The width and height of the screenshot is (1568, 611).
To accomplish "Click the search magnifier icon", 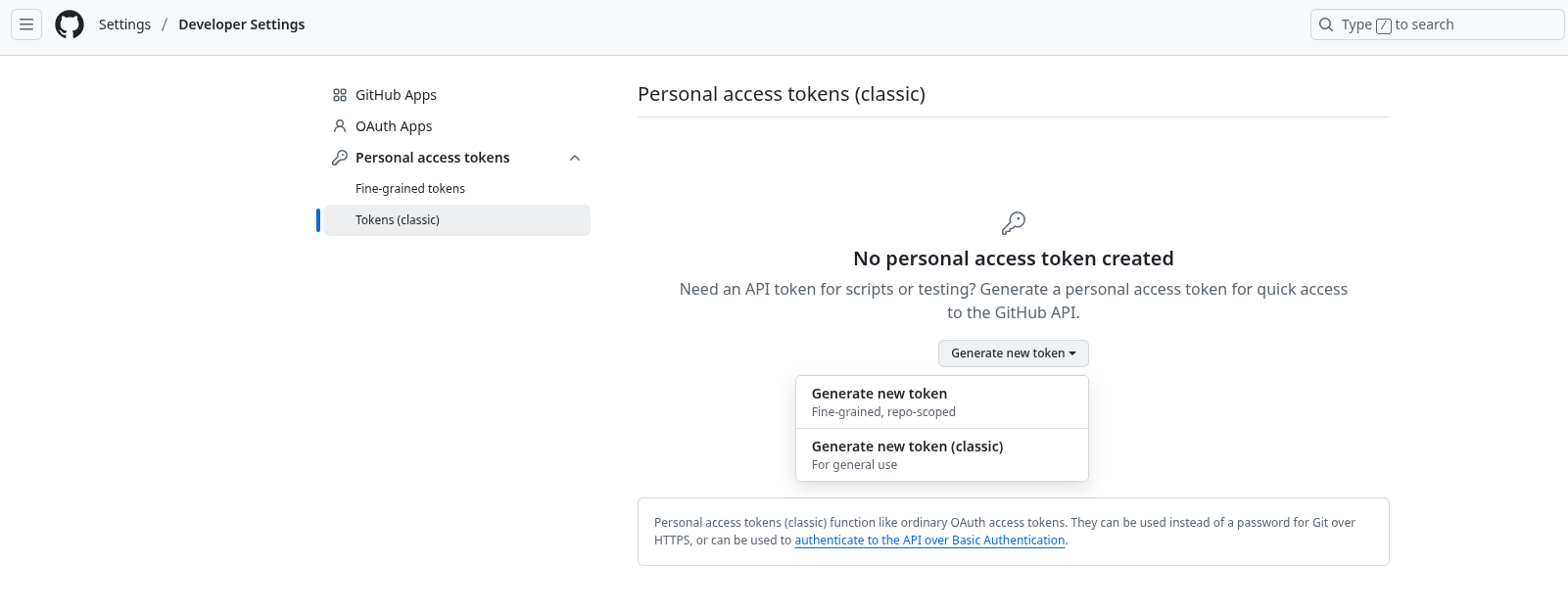I will tap(1326, 24).
